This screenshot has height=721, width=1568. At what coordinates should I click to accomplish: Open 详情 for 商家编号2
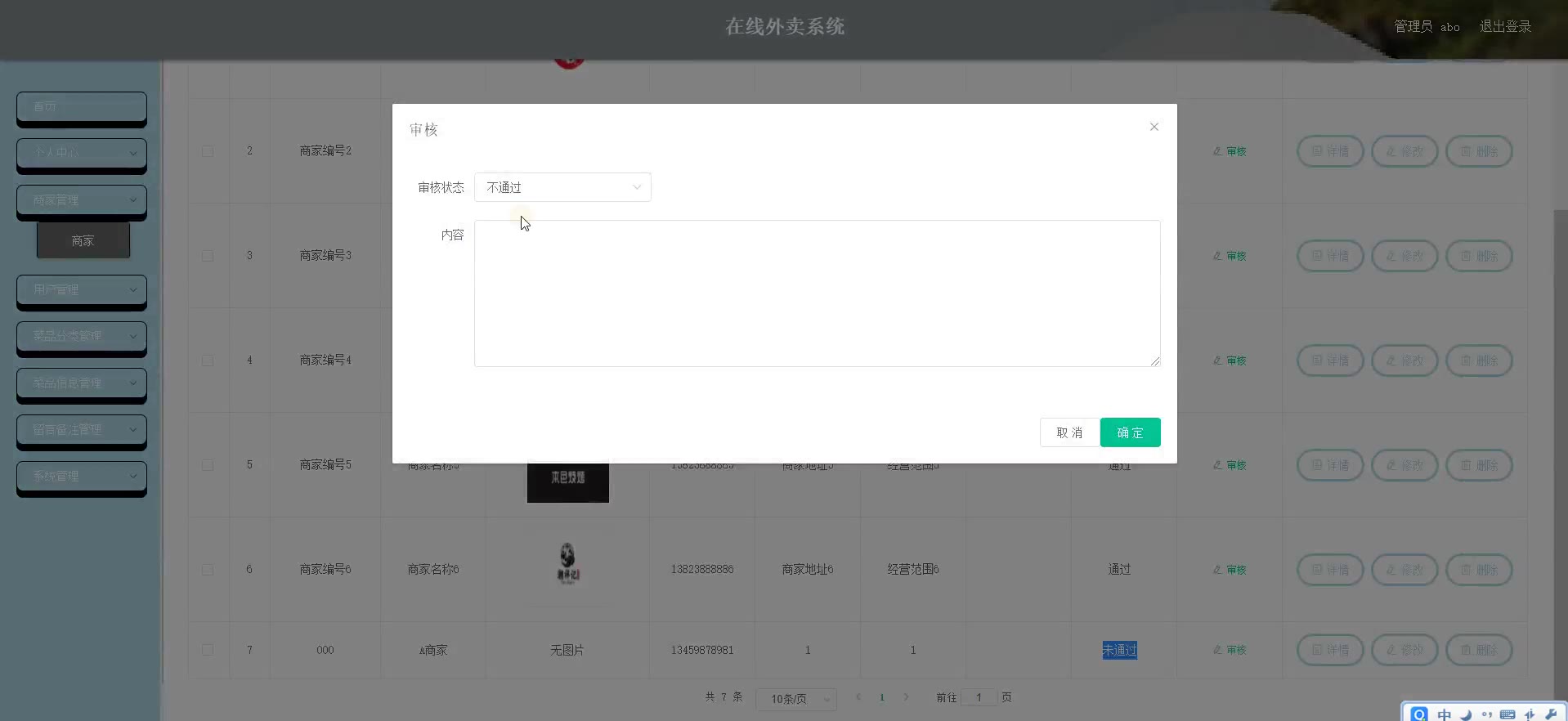(1330, 151)
